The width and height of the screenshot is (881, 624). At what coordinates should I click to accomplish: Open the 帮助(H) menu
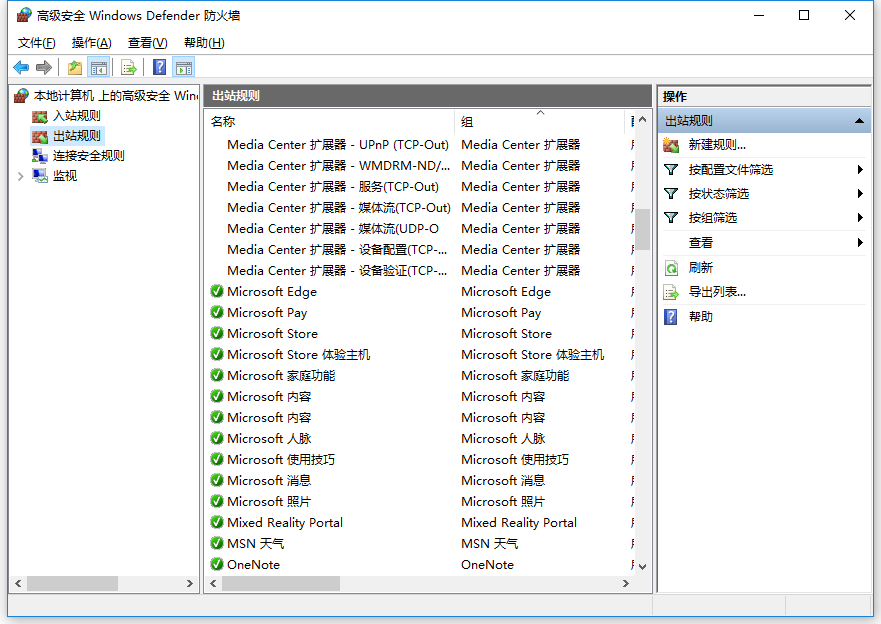click(204, 43)
